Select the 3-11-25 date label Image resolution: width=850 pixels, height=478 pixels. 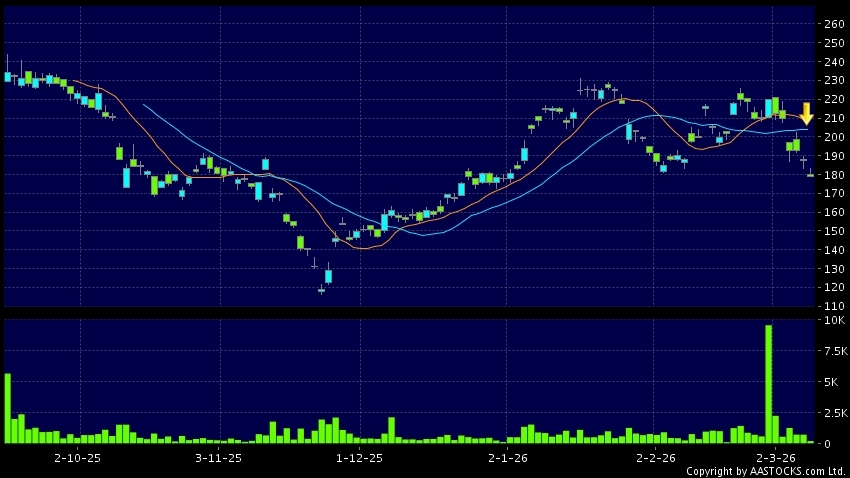(218, 457)
